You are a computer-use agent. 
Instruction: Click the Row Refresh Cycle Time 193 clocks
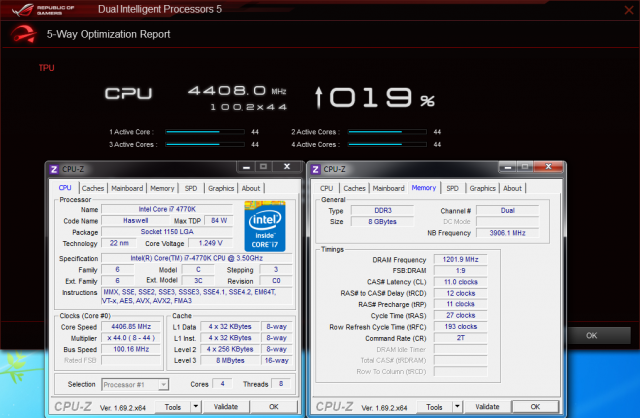(x=460, y=327)
